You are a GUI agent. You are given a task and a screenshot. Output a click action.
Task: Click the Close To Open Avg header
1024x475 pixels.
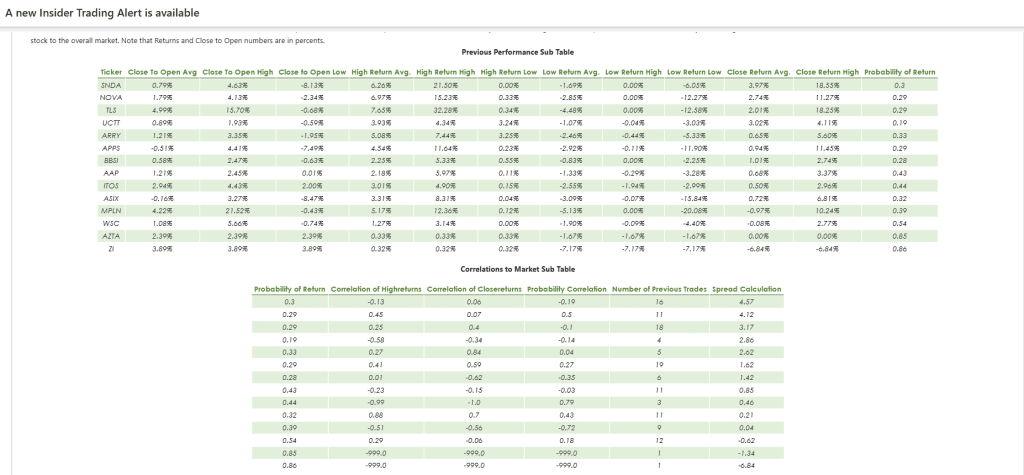pos(163,72)
